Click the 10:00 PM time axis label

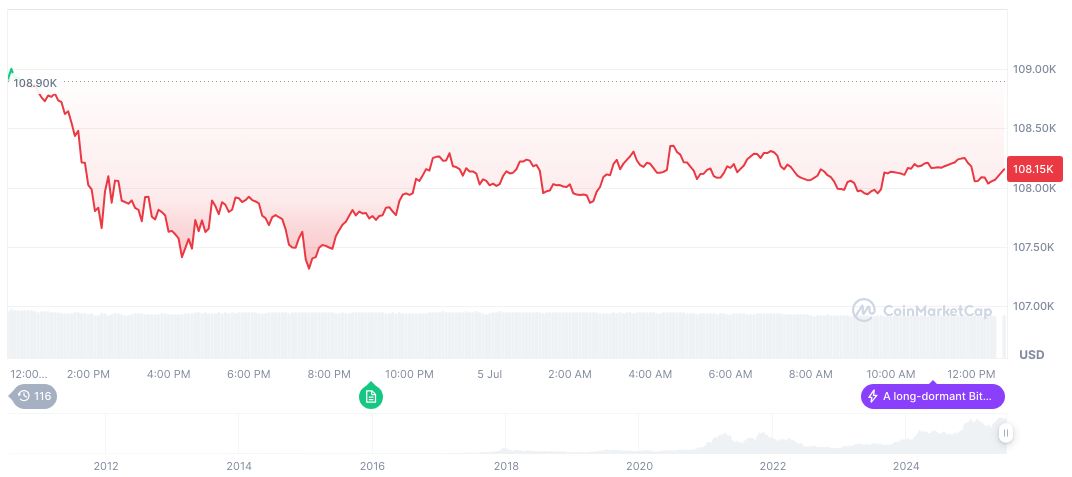tap(409, 374)
